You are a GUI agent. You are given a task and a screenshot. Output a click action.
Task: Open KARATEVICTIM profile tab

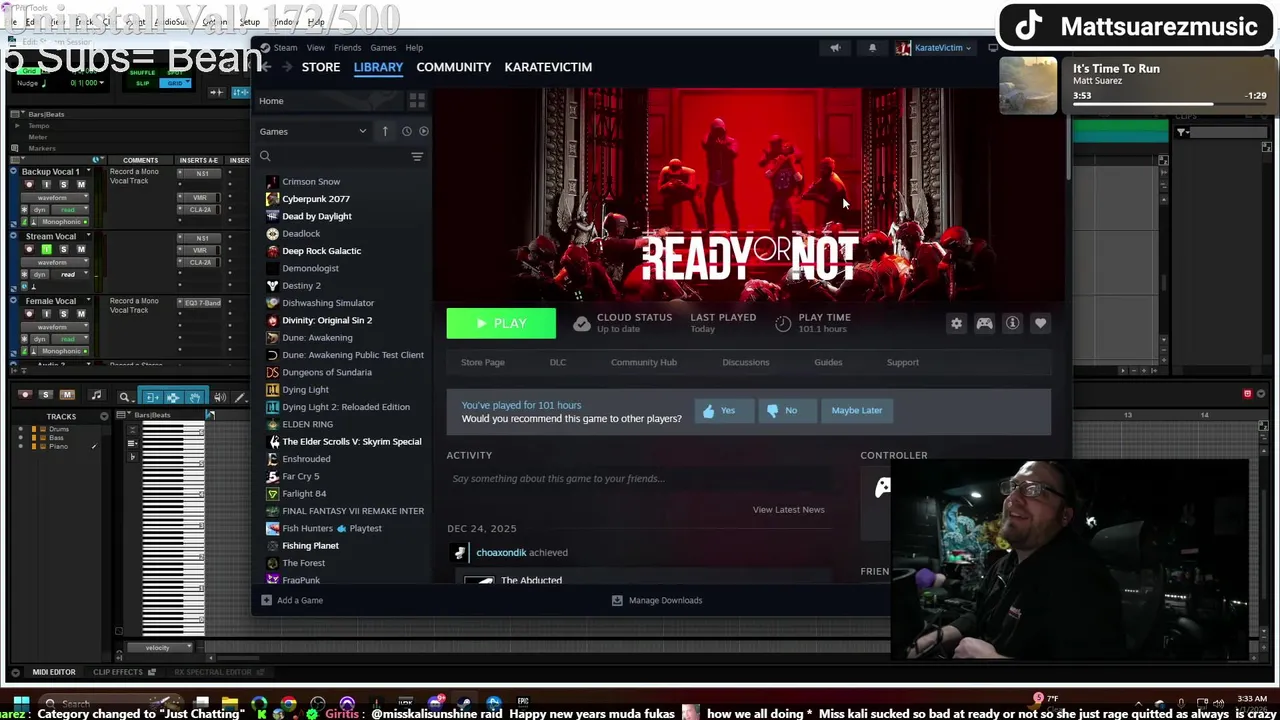click(548, 67)
